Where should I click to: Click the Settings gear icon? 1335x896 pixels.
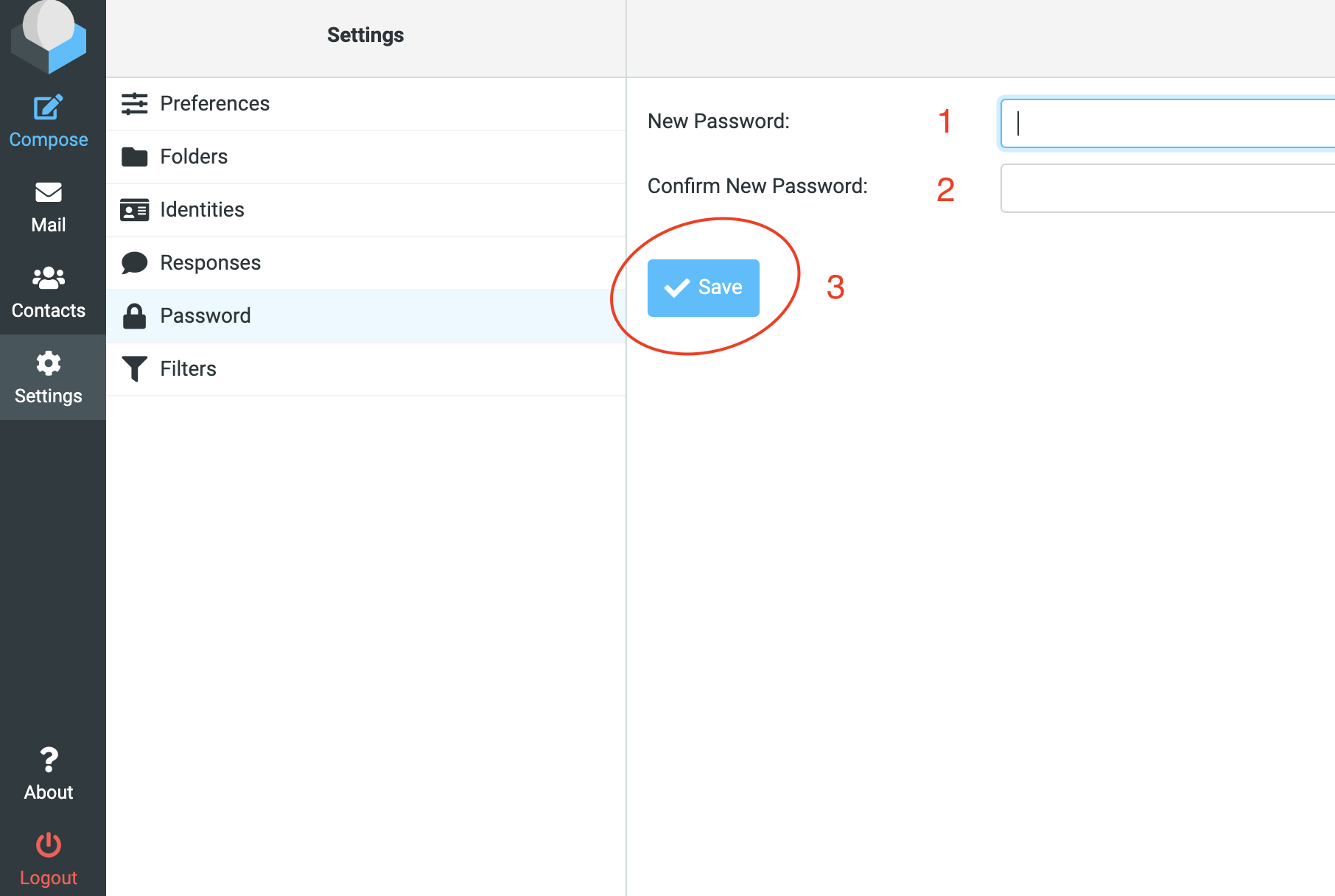49,363
